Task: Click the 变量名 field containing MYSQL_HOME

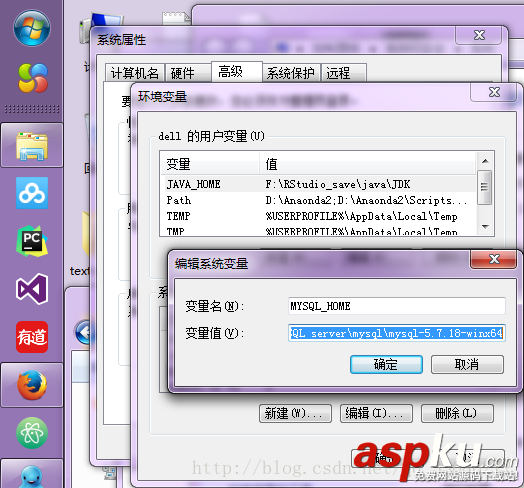Action: tap(397, 306)
